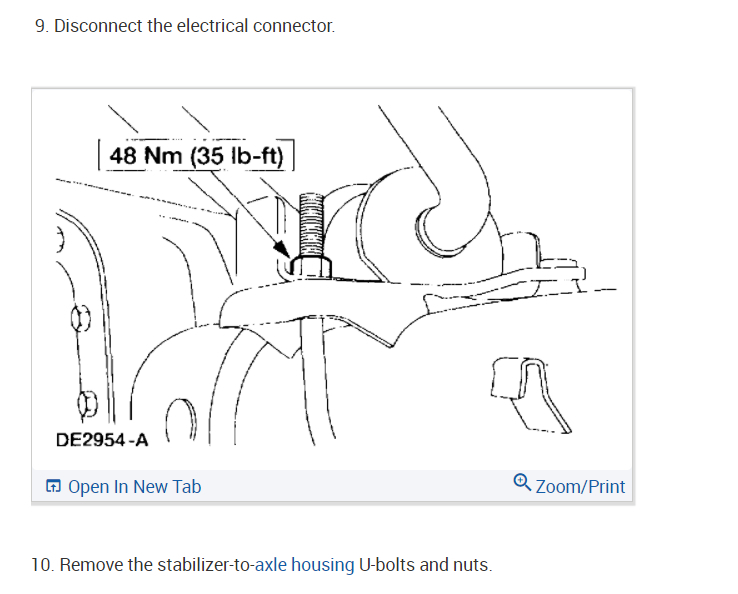Open the diagram via Open In New Tab text
This screenshot has width=738, height=594.
click(134, 487)
